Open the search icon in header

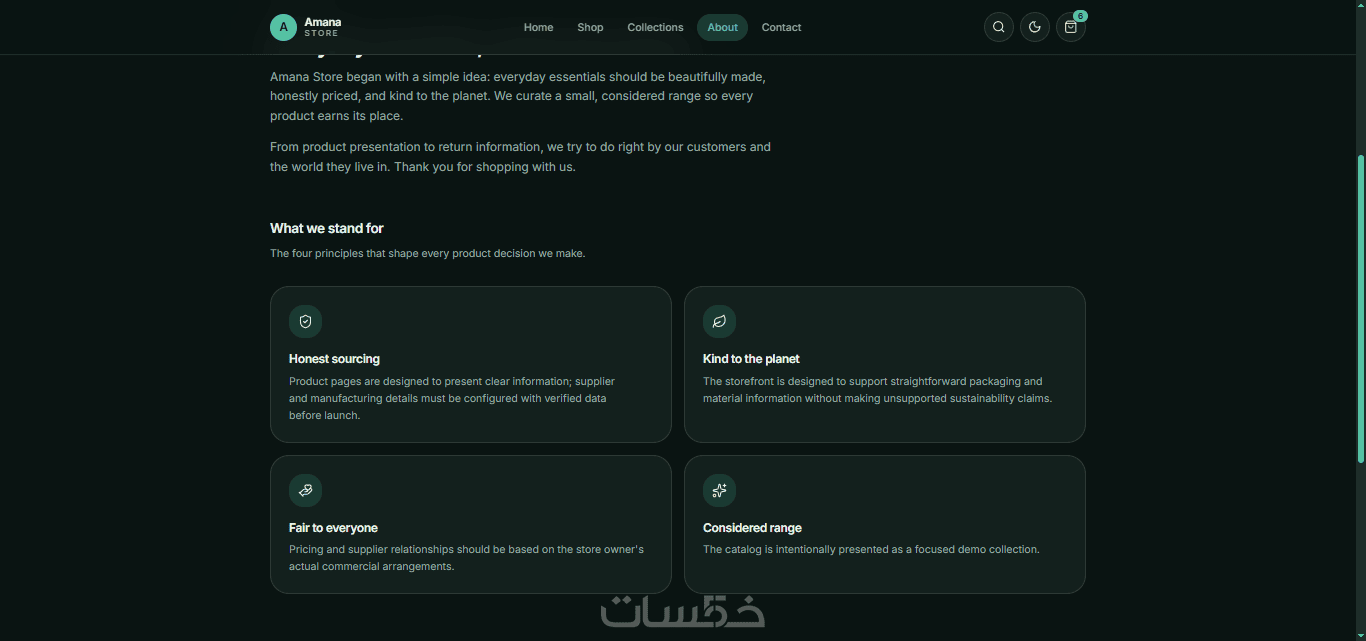[999, 27]
